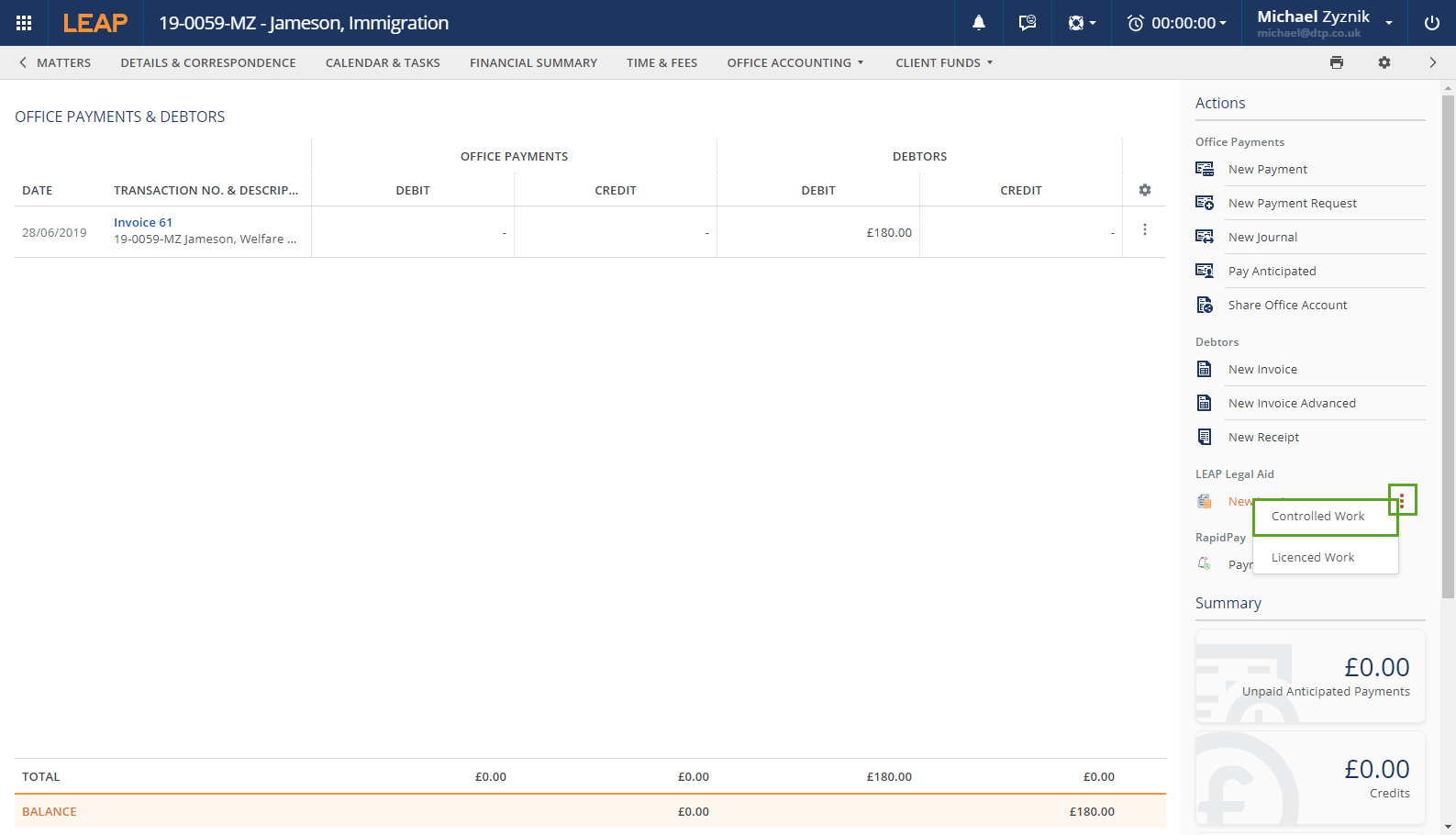Screen dimensions: 1456x835
Task: Click the power sign-out icon
Action: click(1431, 23)
